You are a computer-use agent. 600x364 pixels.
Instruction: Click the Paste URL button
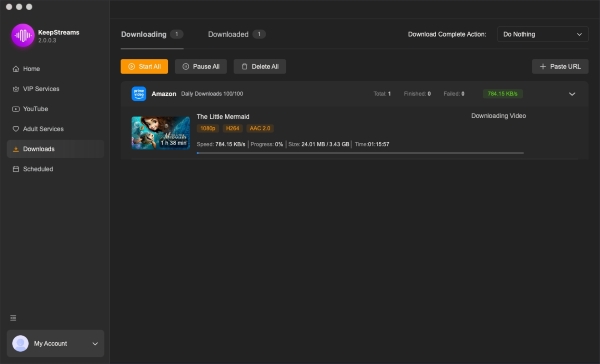coord(560,67)
